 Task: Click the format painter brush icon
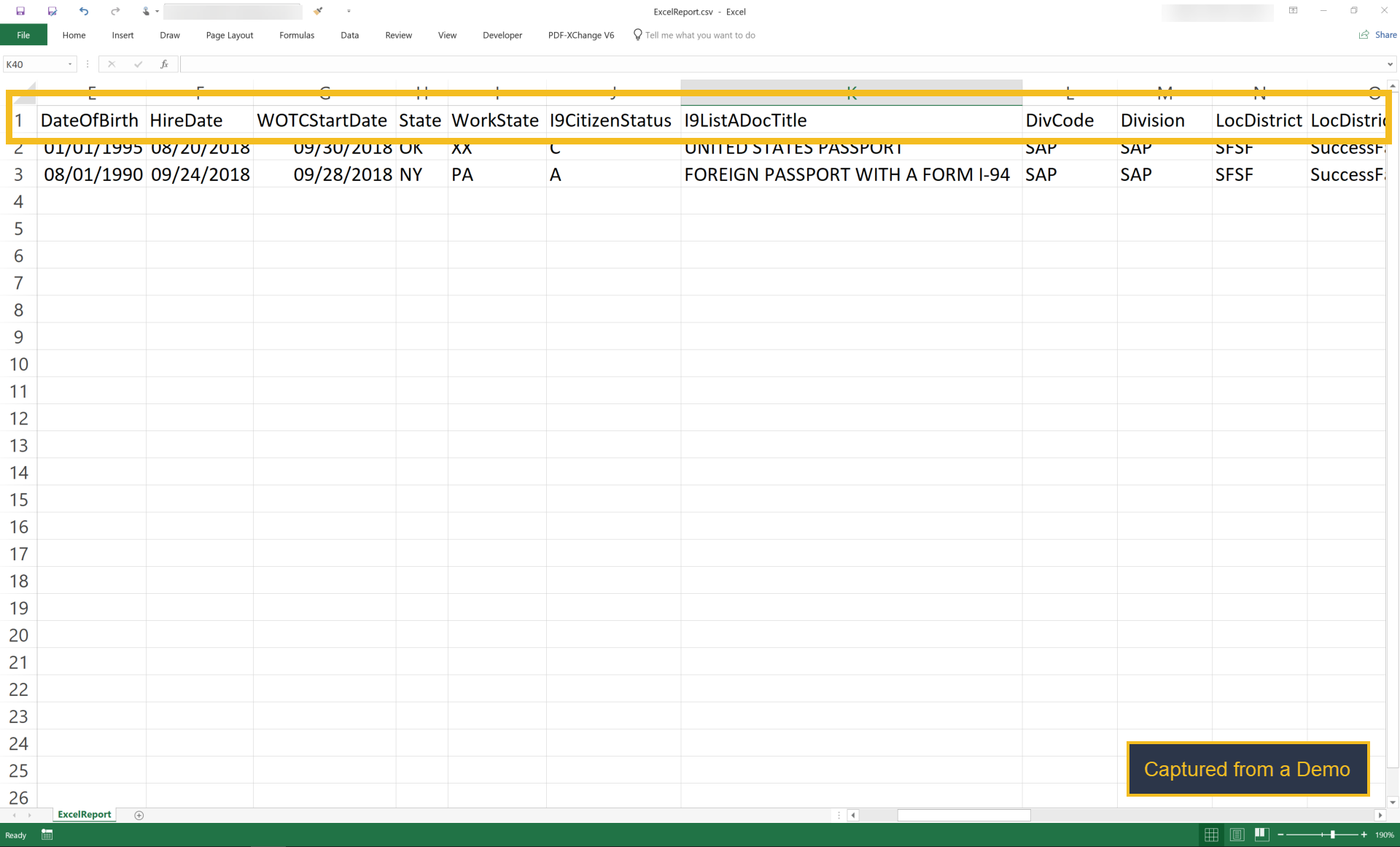coord(318,11)
